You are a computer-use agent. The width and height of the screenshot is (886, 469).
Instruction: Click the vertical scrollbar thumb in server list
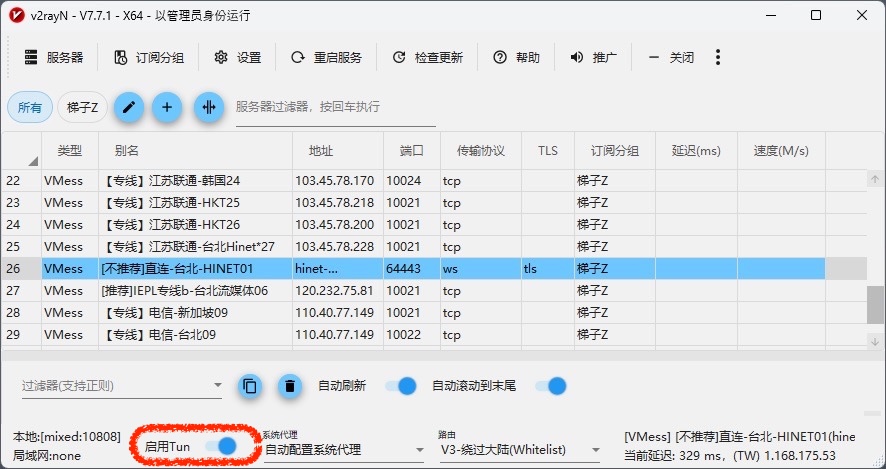coord(876,305)
